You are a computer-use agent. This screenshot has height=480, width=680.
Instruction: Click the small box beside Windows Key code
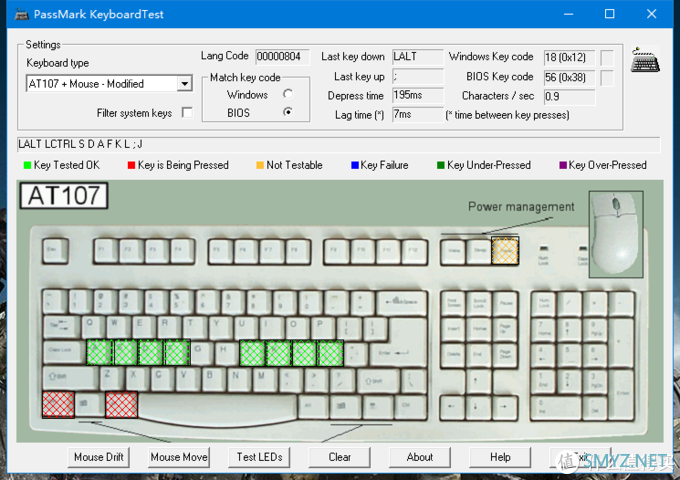tap(607, 58)
